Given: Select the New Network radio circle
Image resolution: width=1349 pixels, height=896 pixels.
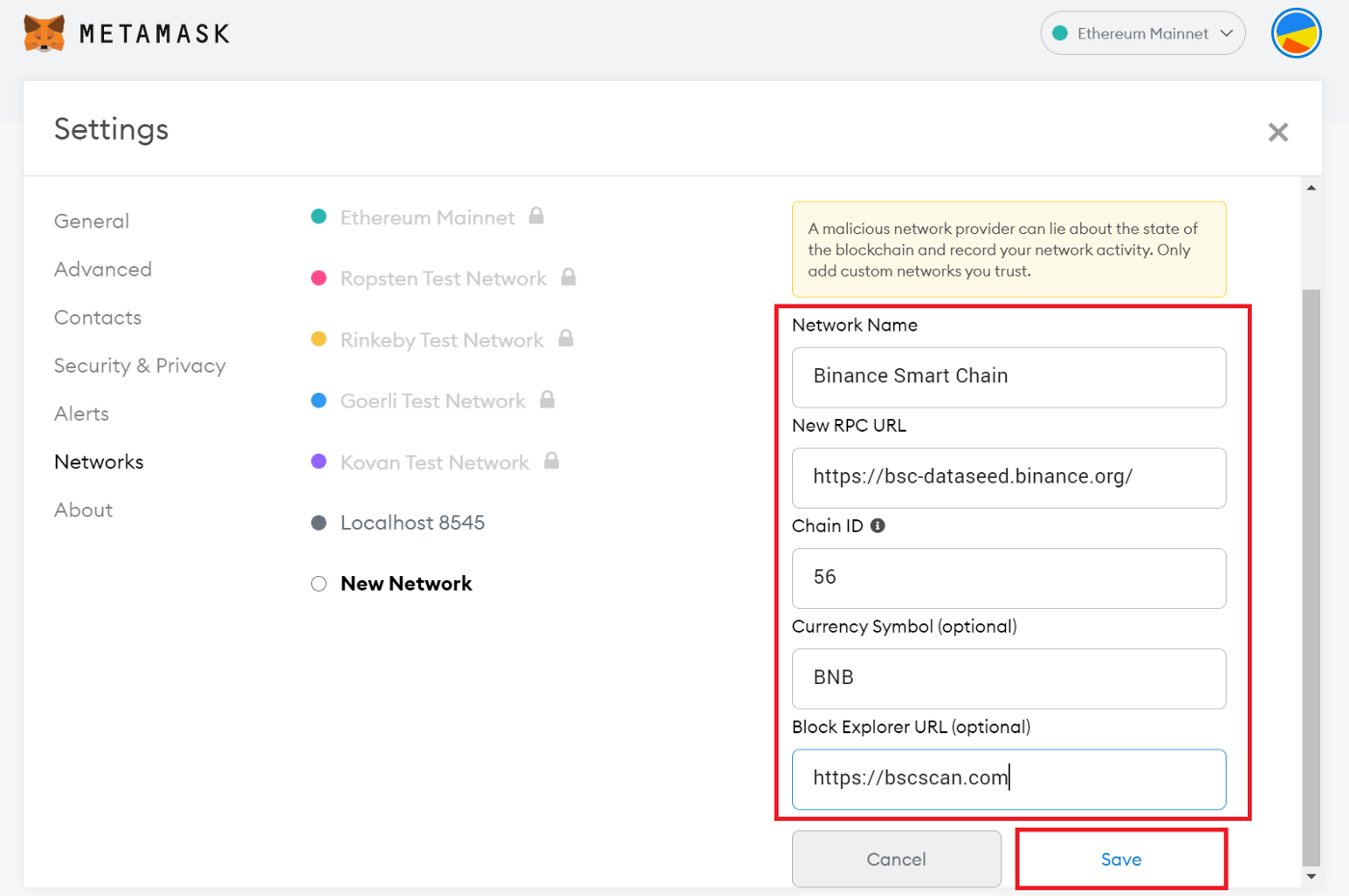Looking at the screenshot, I should click(319, 584).
